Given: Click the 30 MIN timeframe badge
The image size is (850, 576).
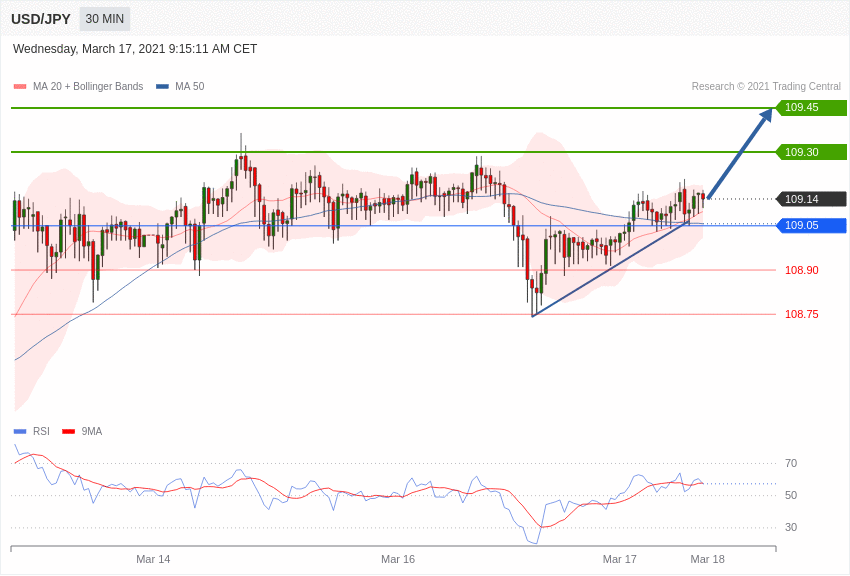Looking at the screenshot, I should tap(105, 19).
